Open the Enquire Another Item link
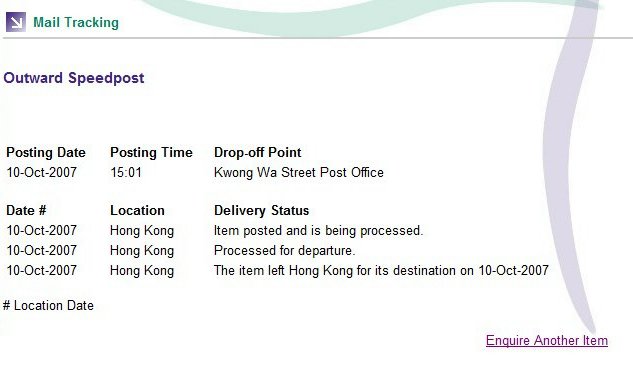 coord(547,341)
